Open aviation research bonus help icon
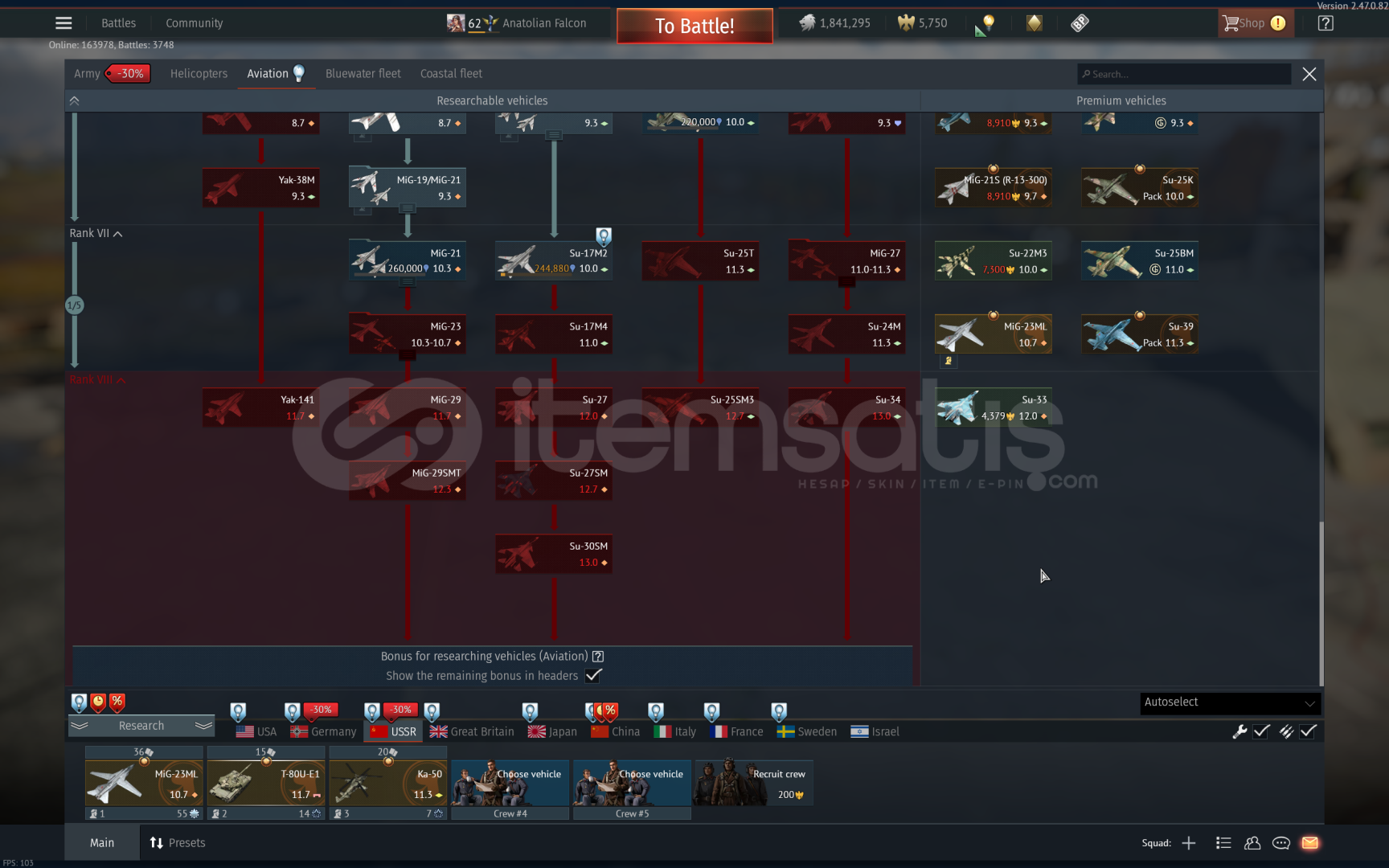1389x868 pixels. coord(598,657)
